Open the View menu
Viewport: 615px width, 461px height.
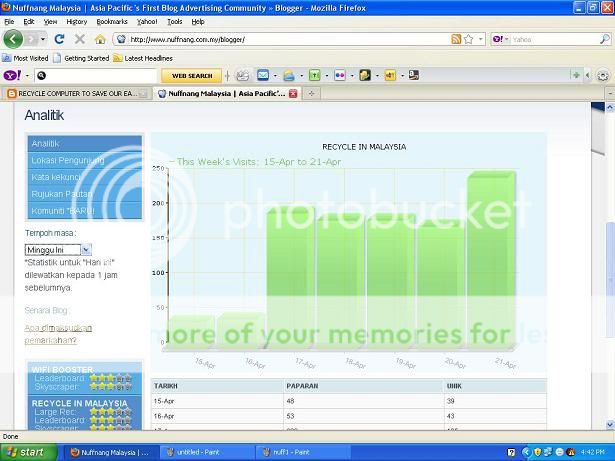[x=50, y=22]
